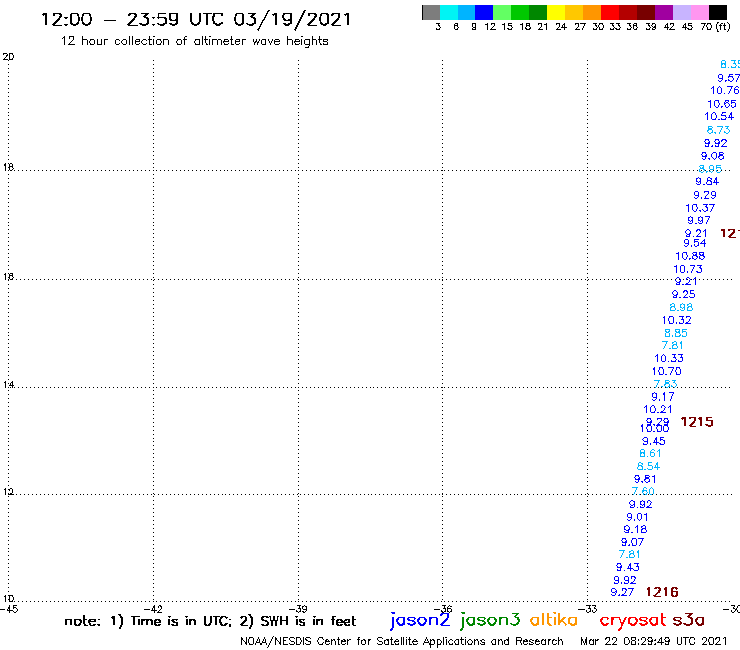Click the jason2 satellite label
This screenshot has height=650, width=740.
420,620
